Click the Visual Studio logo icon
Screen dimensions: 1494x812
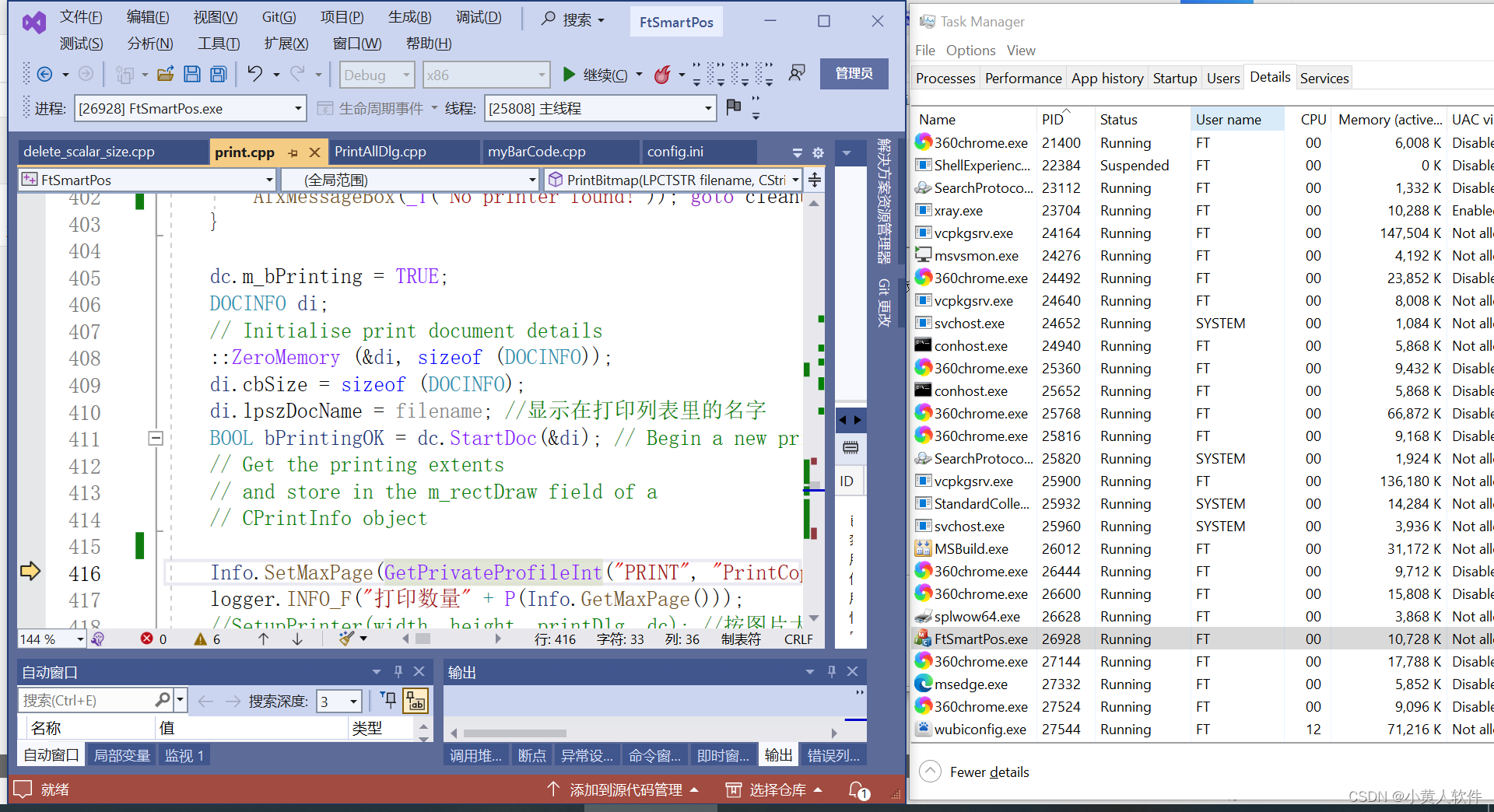click(x=33, y=23)
